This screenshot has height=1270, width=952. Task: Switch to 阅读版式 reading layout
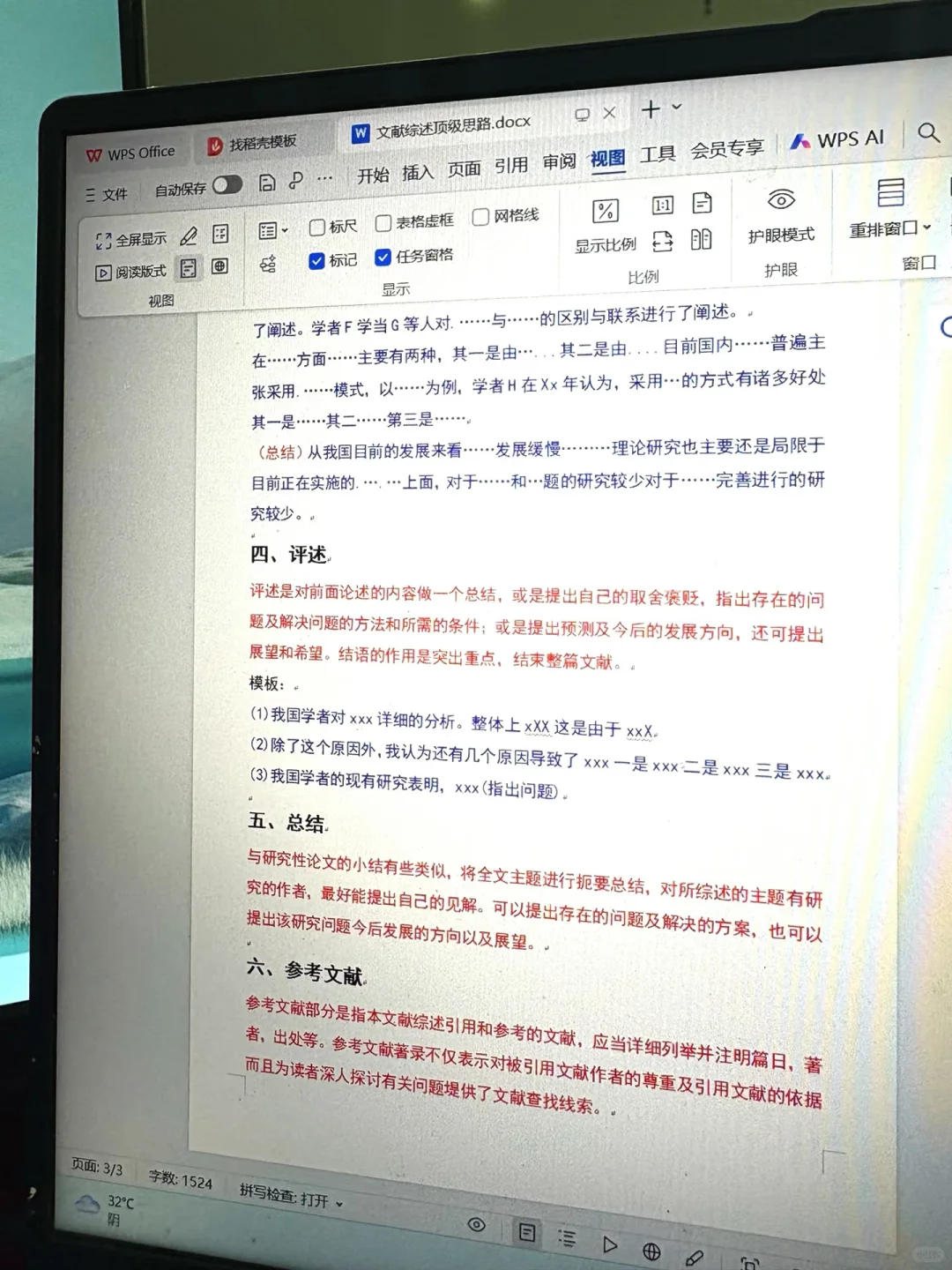tap(132, 270)
